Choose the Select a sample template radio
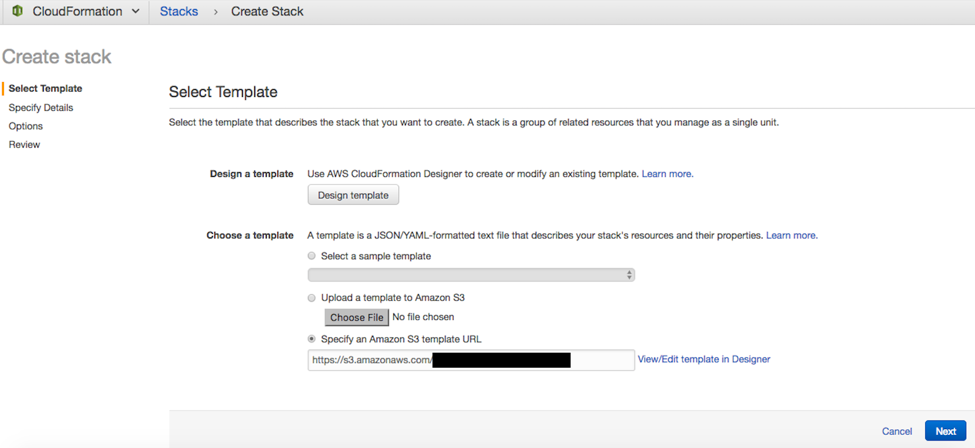The height and width of the screenshot is (448, 975). tap(312, 256)
